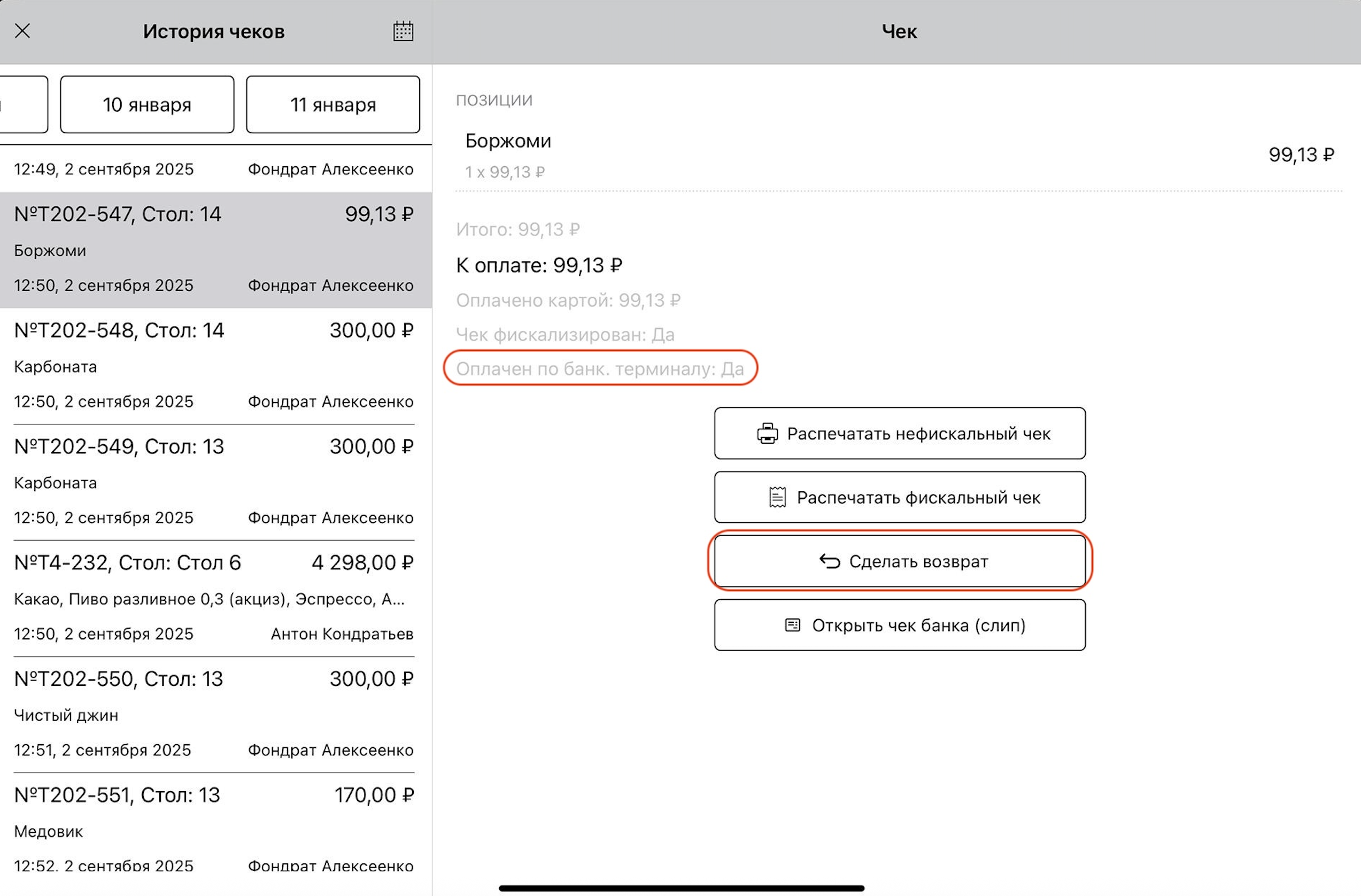1361x896 pixels.
Task: Click the bank slip icon
Action: tap(793, 625)
